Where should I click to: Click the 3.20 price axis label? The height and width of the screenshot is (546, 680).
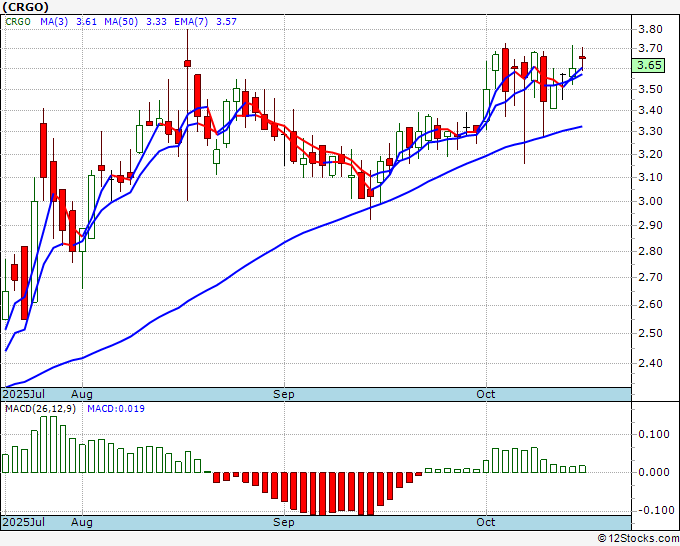click(x=650, y=154)
